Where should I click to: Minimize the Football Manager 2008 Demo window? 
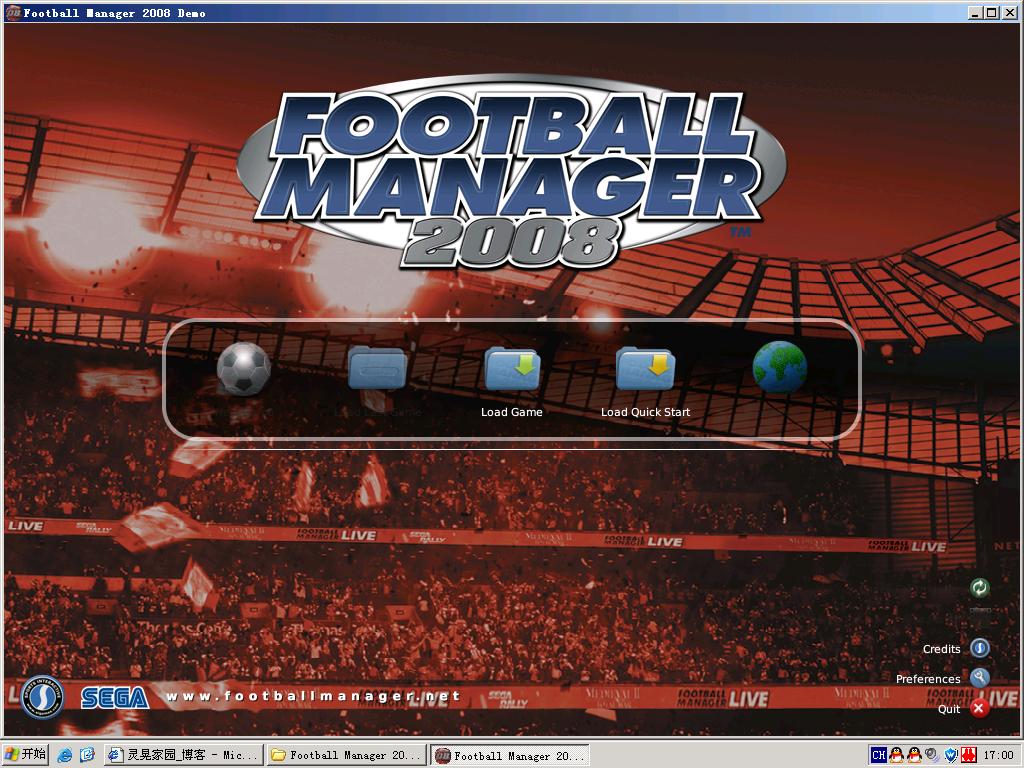tap(975, 12)
